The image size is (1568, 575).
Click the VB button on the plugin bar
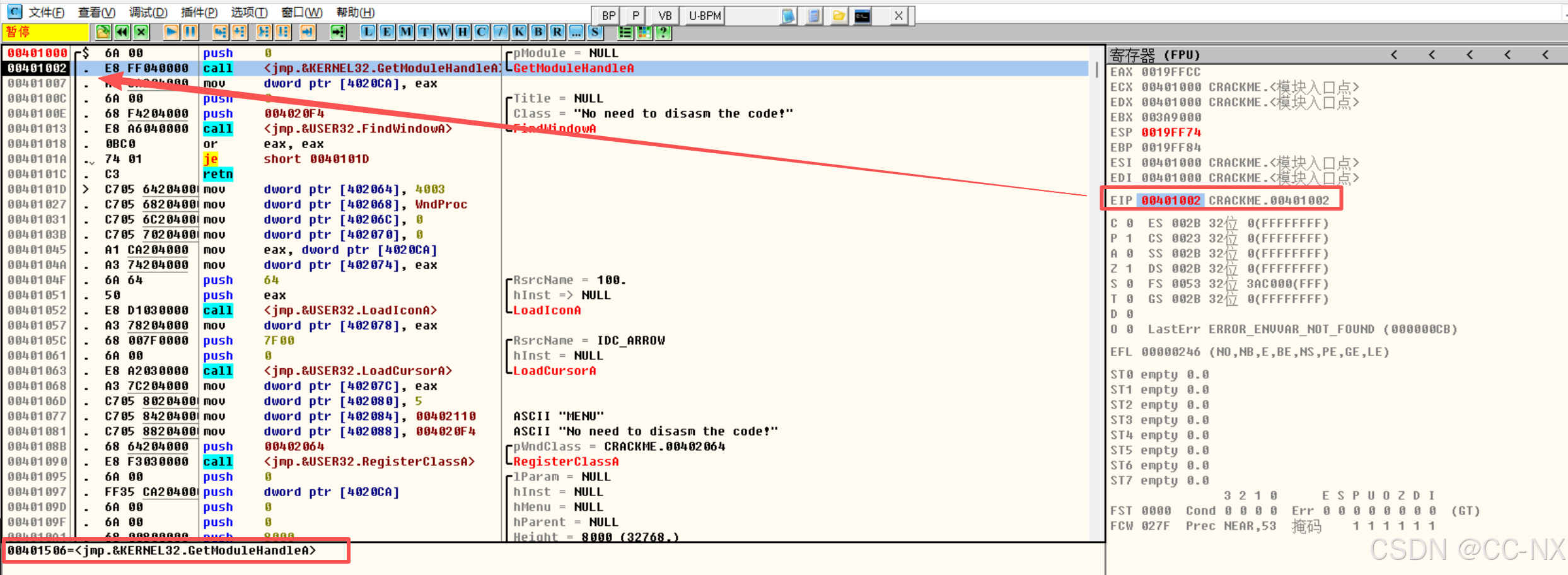(665, 16)
